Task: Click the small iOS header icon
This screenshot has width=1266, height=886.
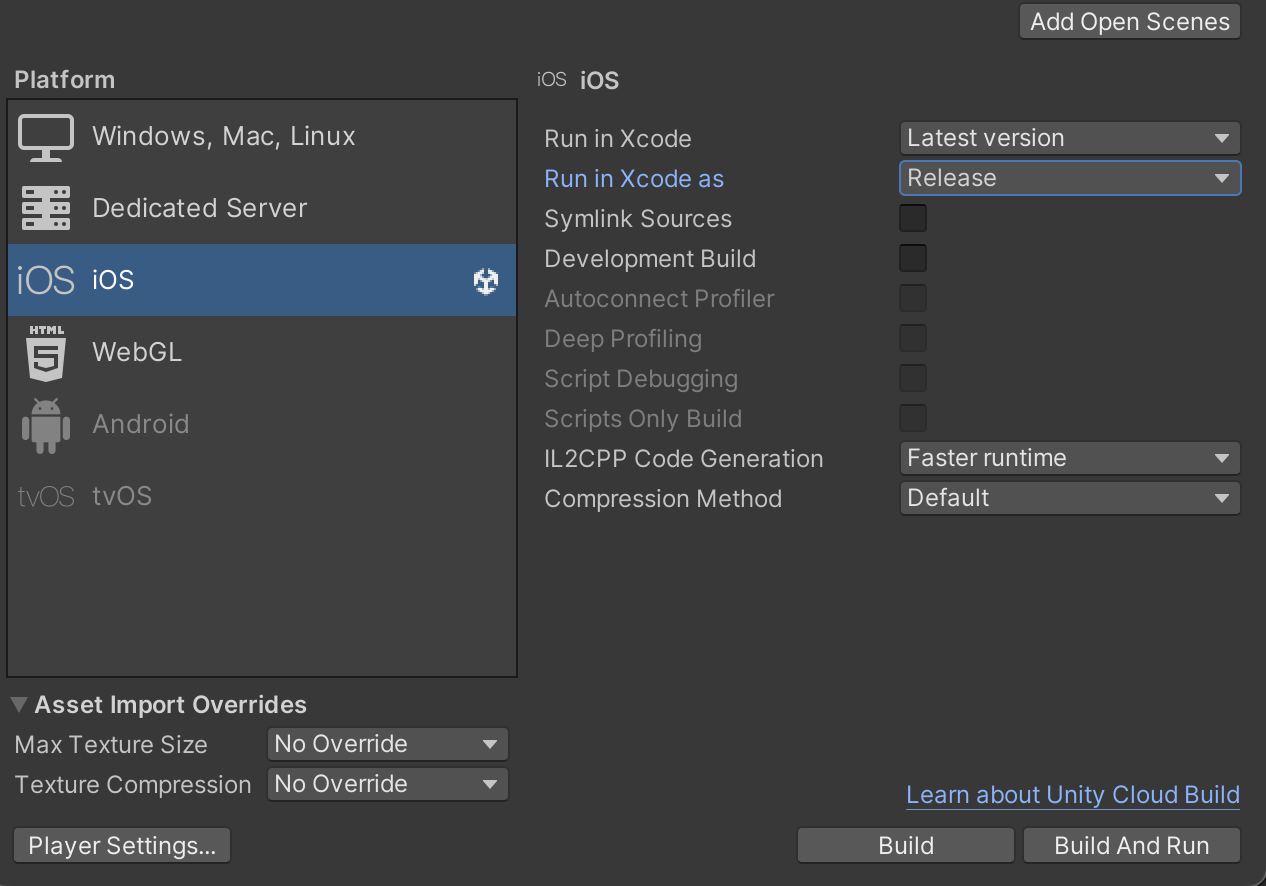Action: [x=552, y=80]
